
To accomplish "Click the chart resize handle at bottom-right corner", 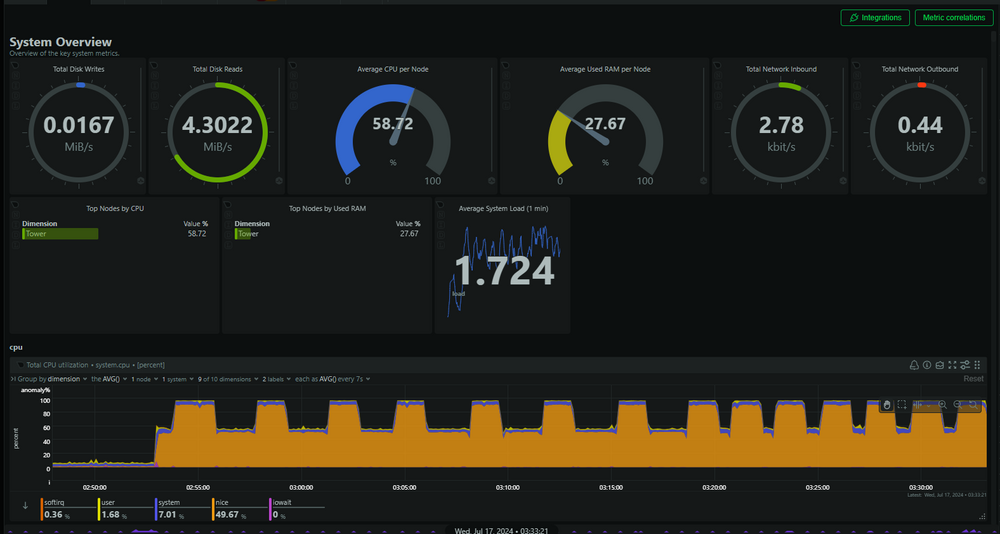I will [x=982, y=516].
